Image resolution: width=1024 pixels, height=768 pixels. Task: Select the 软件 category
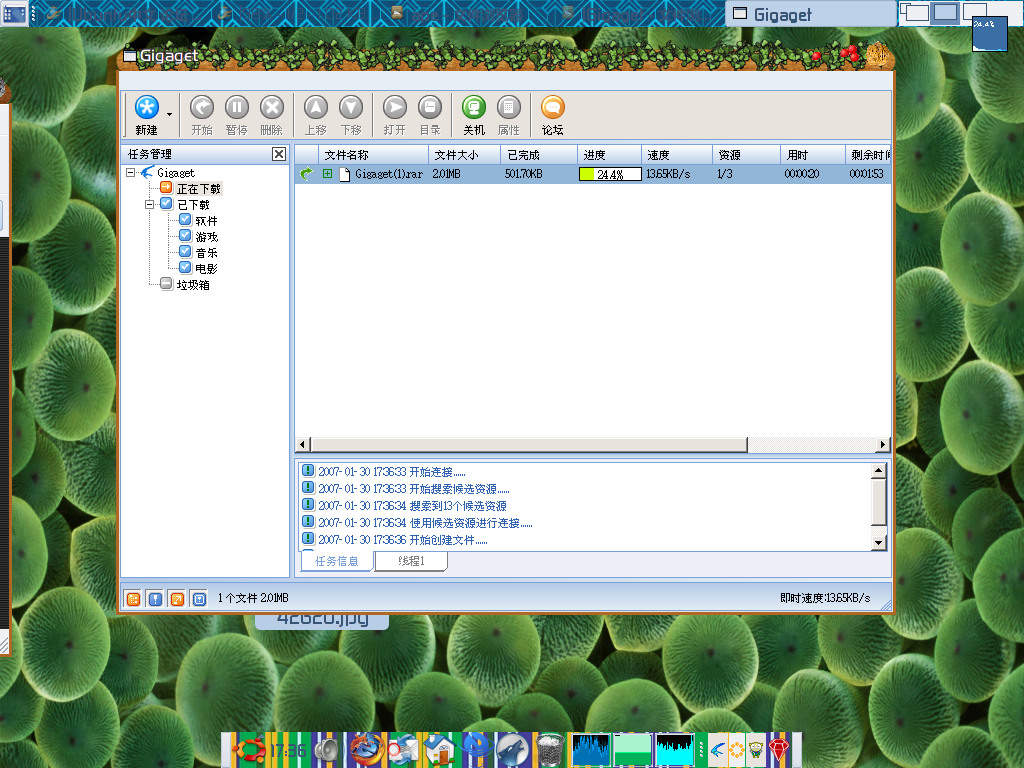pos(206,221)
